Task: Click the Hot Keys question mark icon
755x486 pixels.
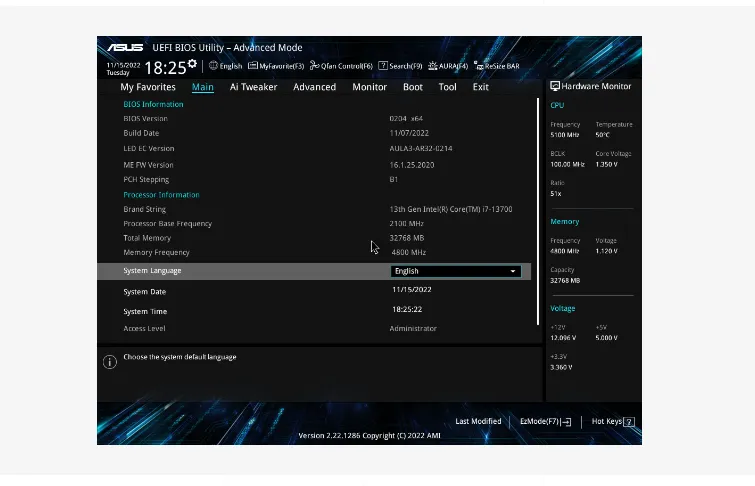Action: coord(629,422)
